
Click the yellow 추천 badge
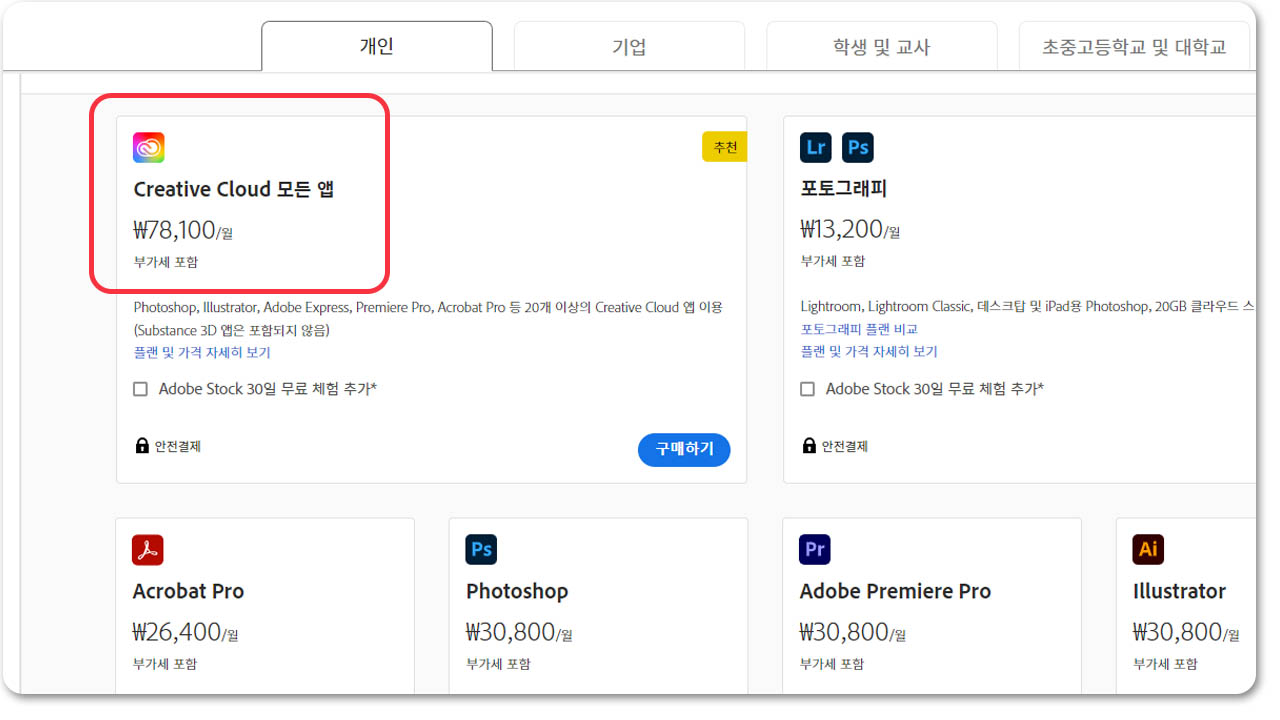click(724, 147)
